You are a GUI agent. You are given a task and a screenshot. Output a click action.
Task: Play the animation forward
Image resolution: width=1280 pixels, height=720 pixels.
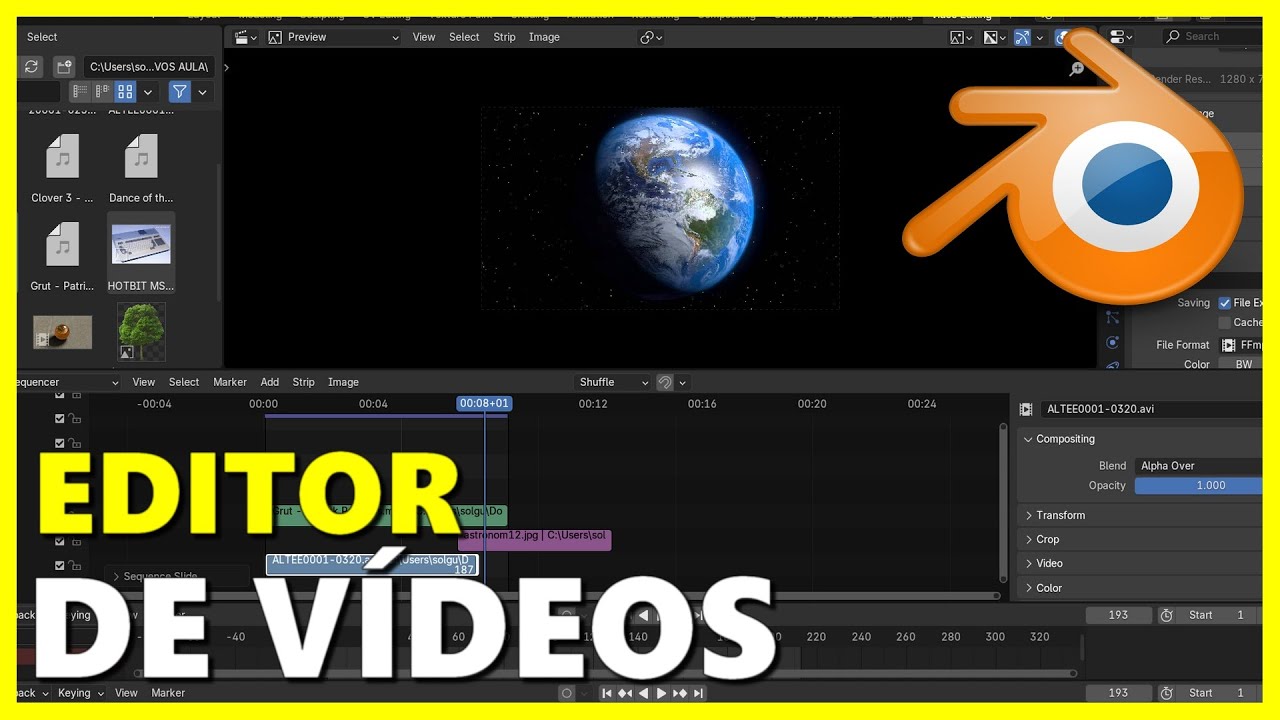click(661, 693)
